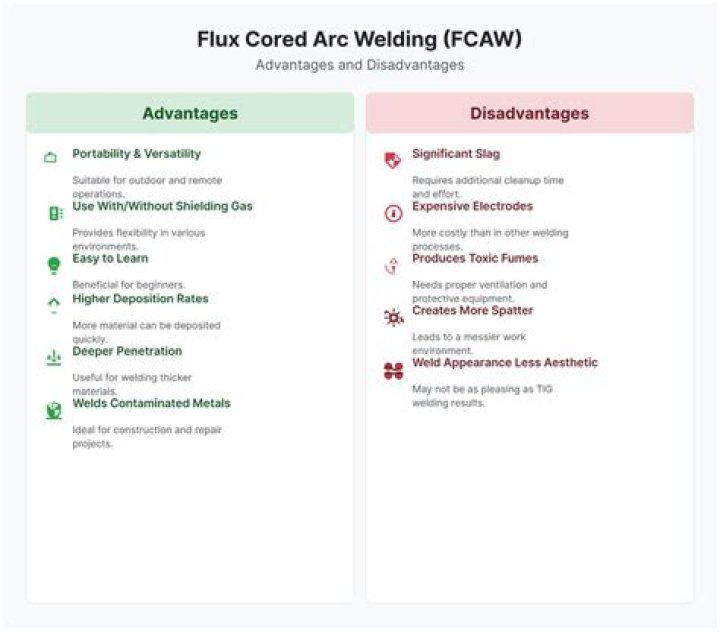Click the Use With/Without Shielding Gas heading
This screenshot has width=720, height=632.
pos(162,206)
